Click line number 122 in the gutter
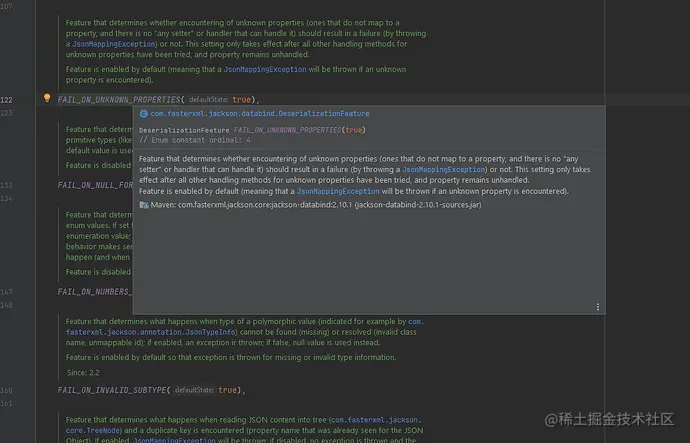 7,100
